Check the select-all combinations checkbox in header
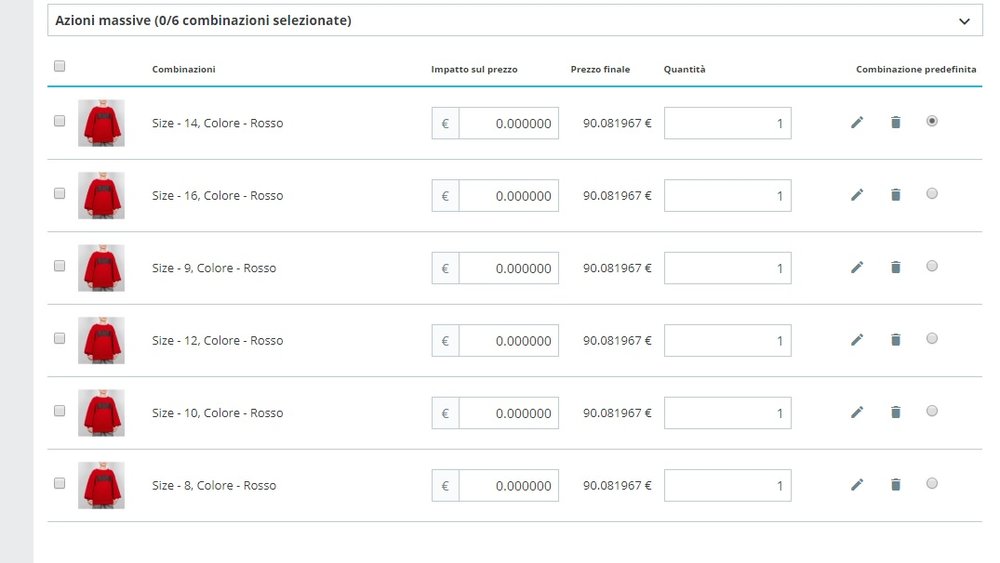This screenshot has width=1000, height=563. [59, 66]
